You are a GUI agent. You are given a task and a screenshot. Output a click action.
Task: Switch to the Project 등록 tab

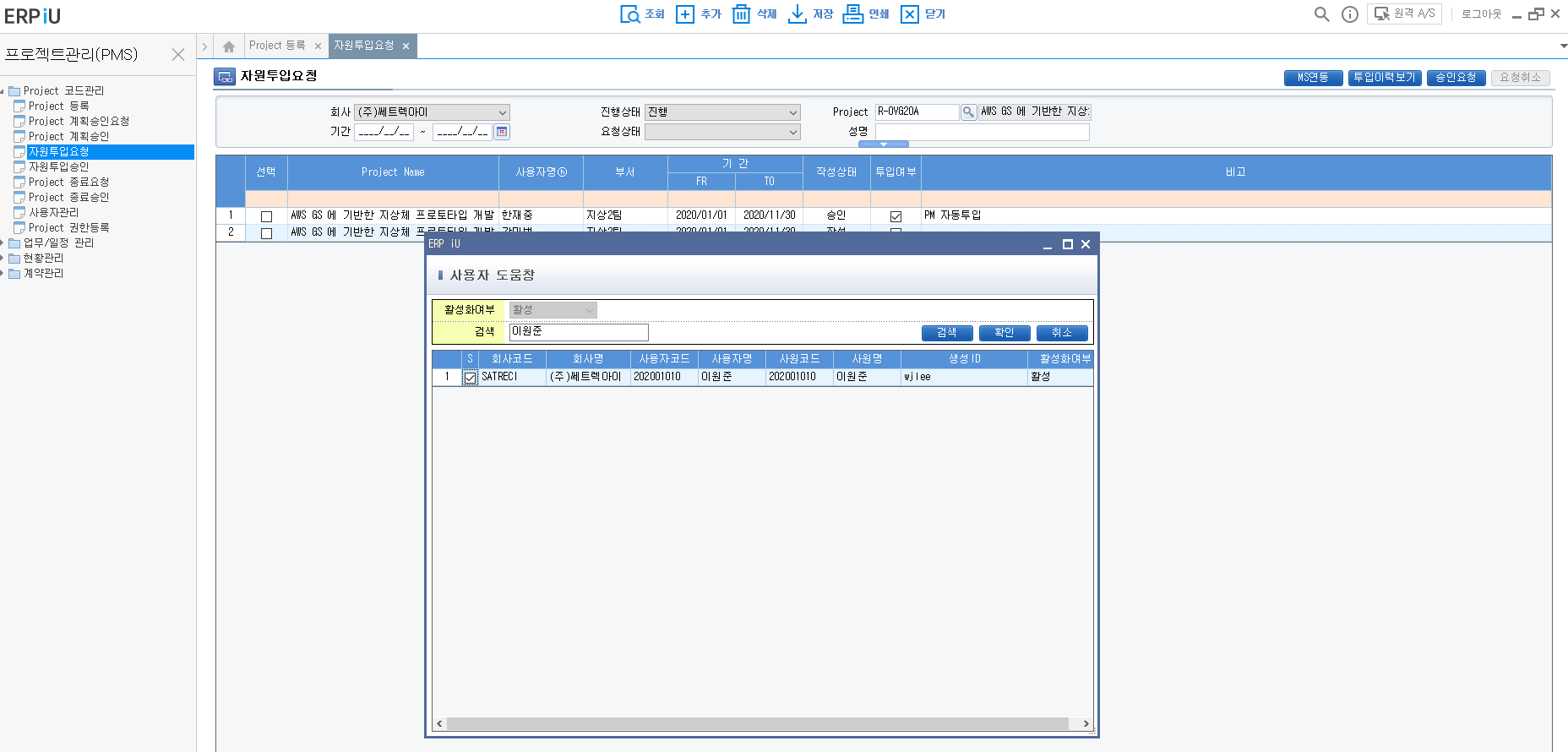pos(277,46)
